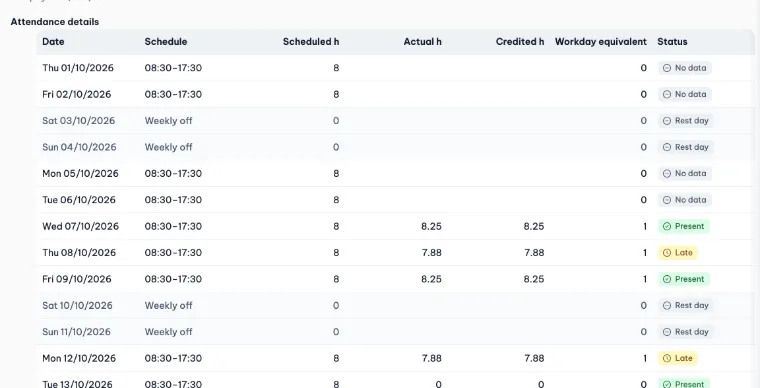
Task: Click the Scheduled h column header
Action: (x=311, y=42)
